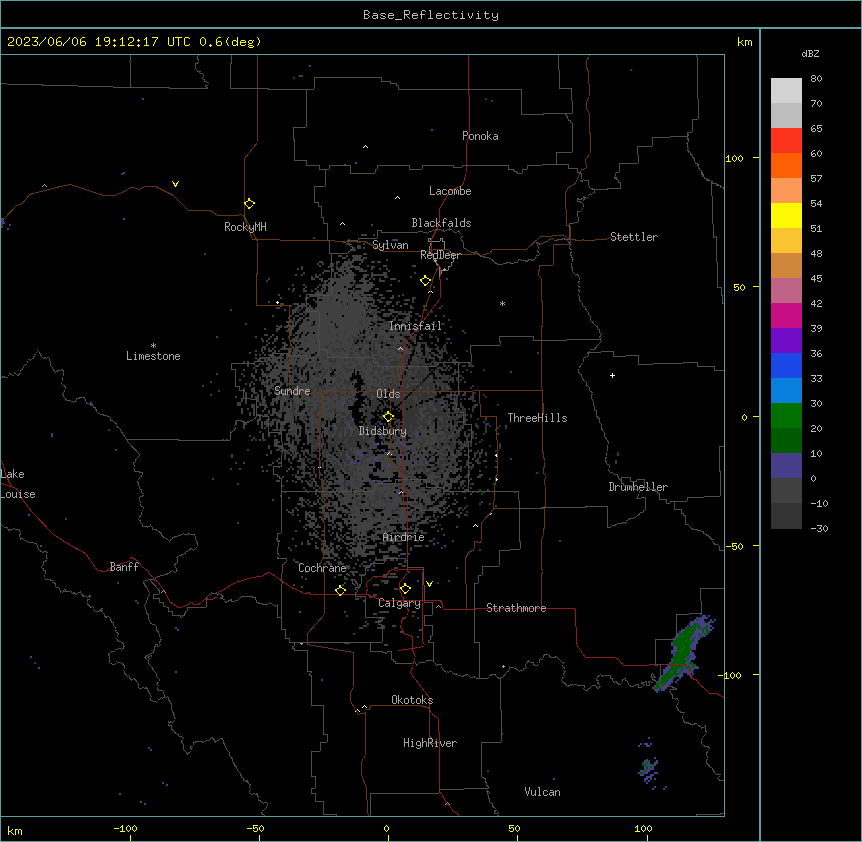Click the Calgary city label

tap(399, 603)
